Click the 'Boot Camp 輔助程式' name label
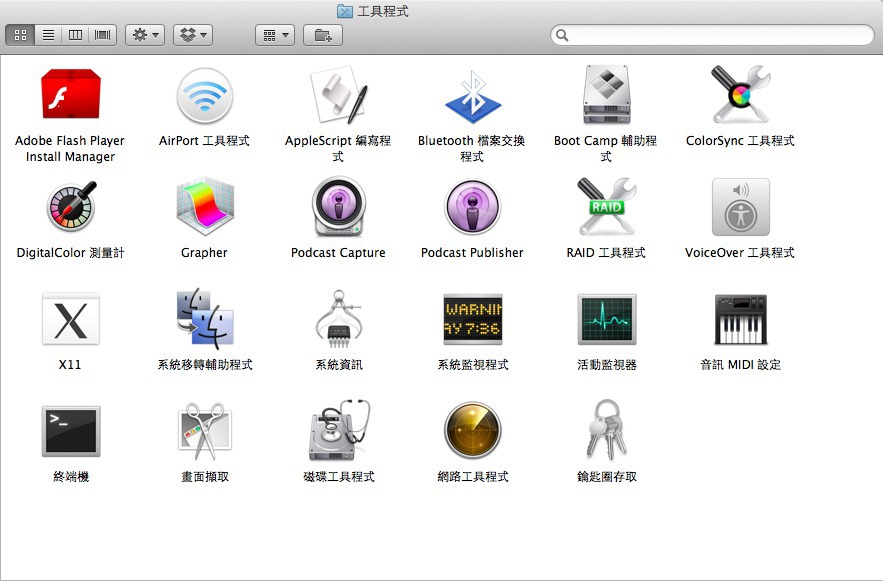The image size is (883, 581). click(606, 148)
